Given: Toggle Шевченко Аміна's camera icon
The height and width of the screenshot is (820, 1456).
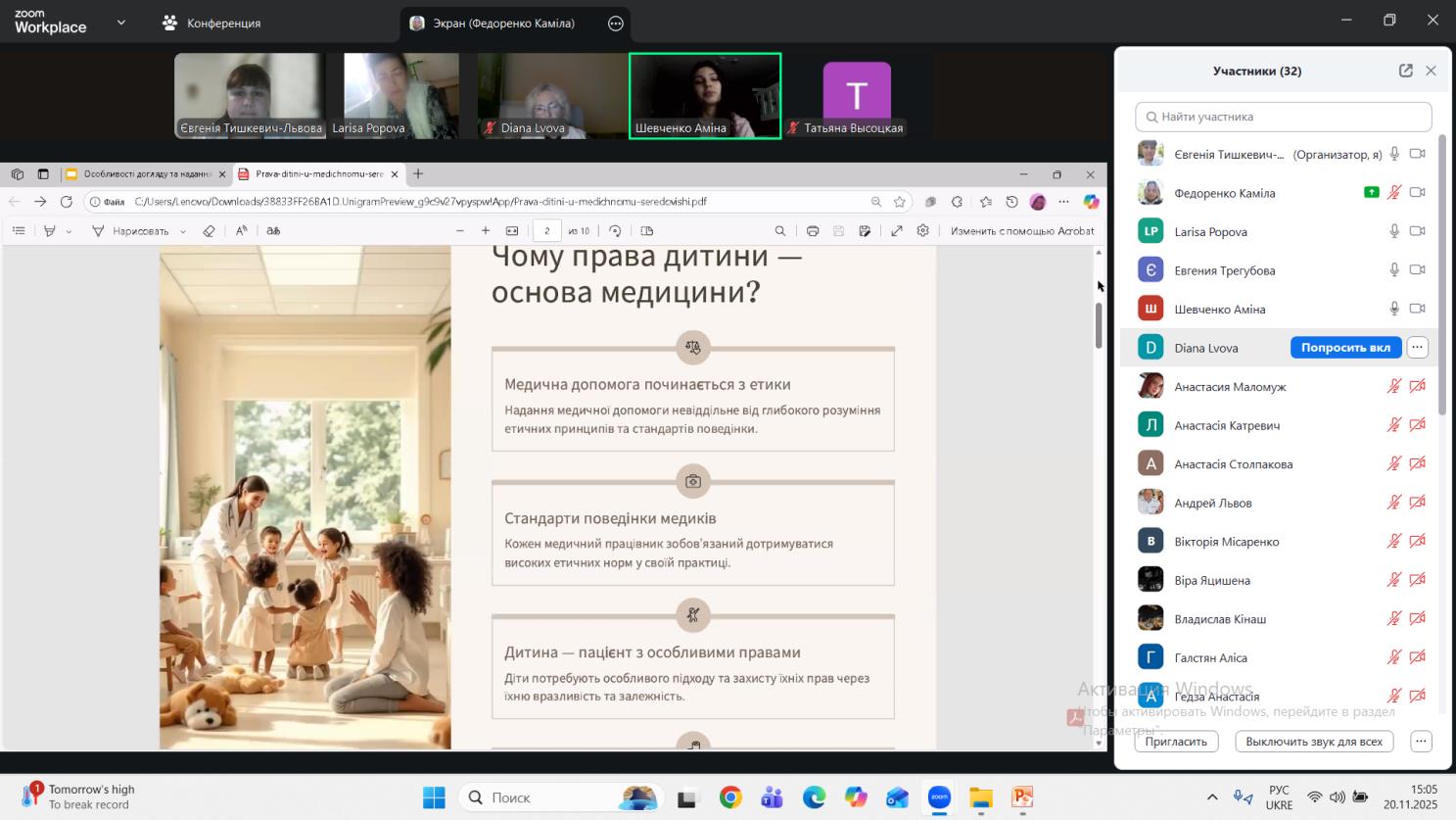Looking at the screenshot, I should coord(1417,309).
